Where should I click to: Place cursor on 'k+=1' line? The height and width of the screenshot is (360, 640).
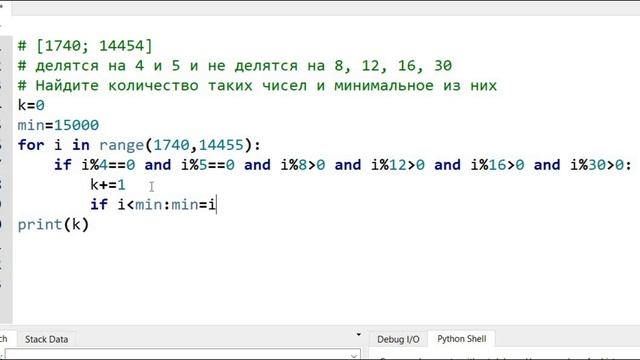click(x=108, y=185)
